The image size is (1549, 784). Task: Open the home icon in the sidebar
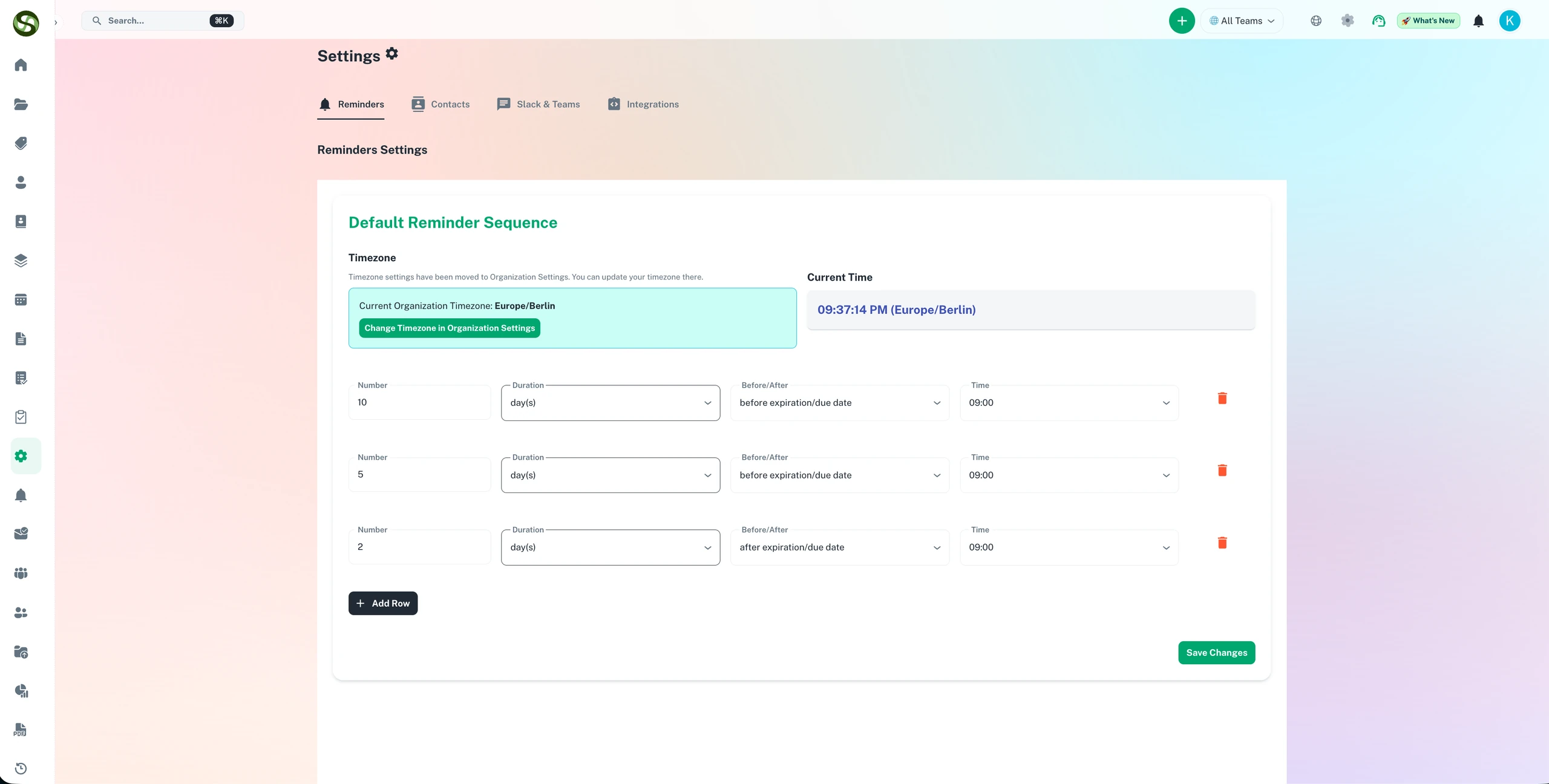(21, 65)
